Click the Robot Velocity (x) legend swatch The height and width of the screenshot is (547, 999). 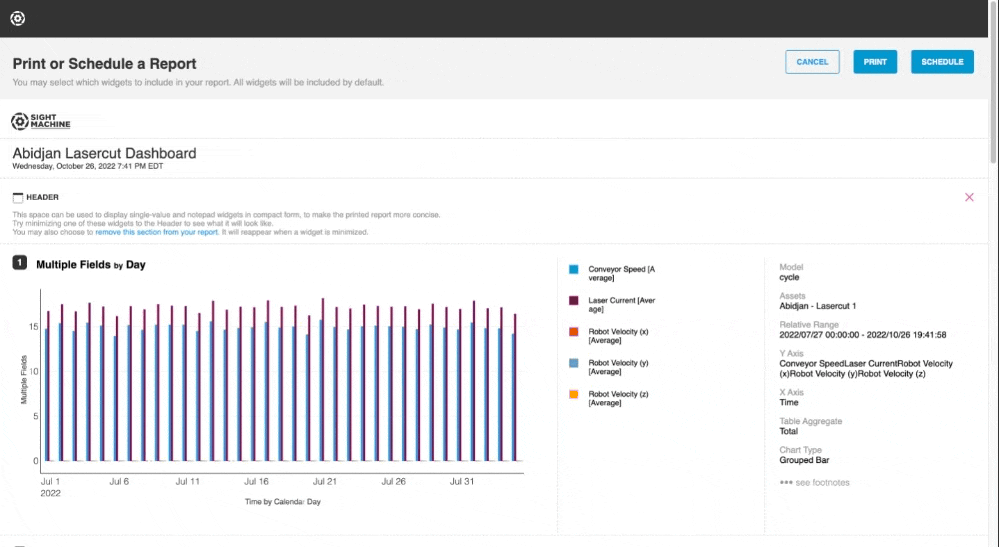[x=573, y=332]
